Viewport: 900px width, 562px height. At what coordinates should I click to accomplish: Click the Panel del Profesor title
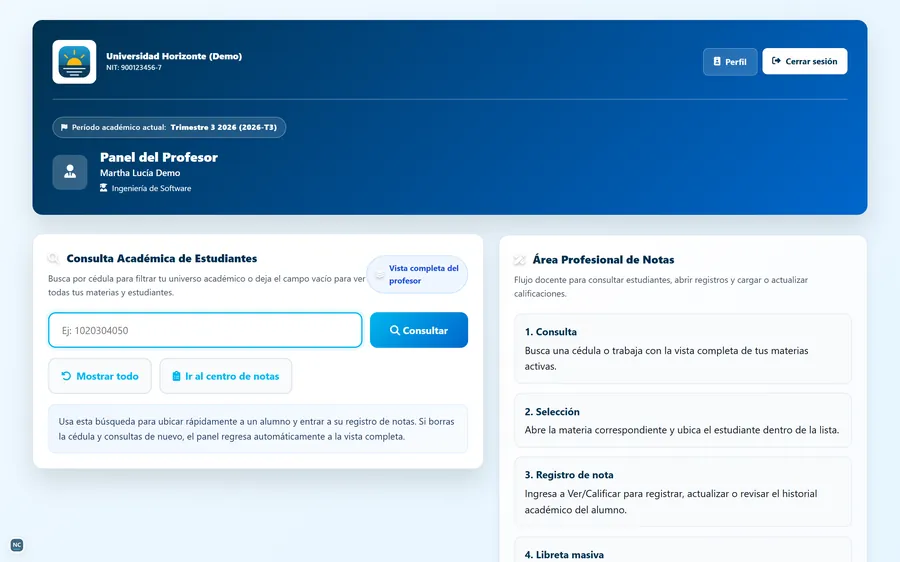coord(159,157)
